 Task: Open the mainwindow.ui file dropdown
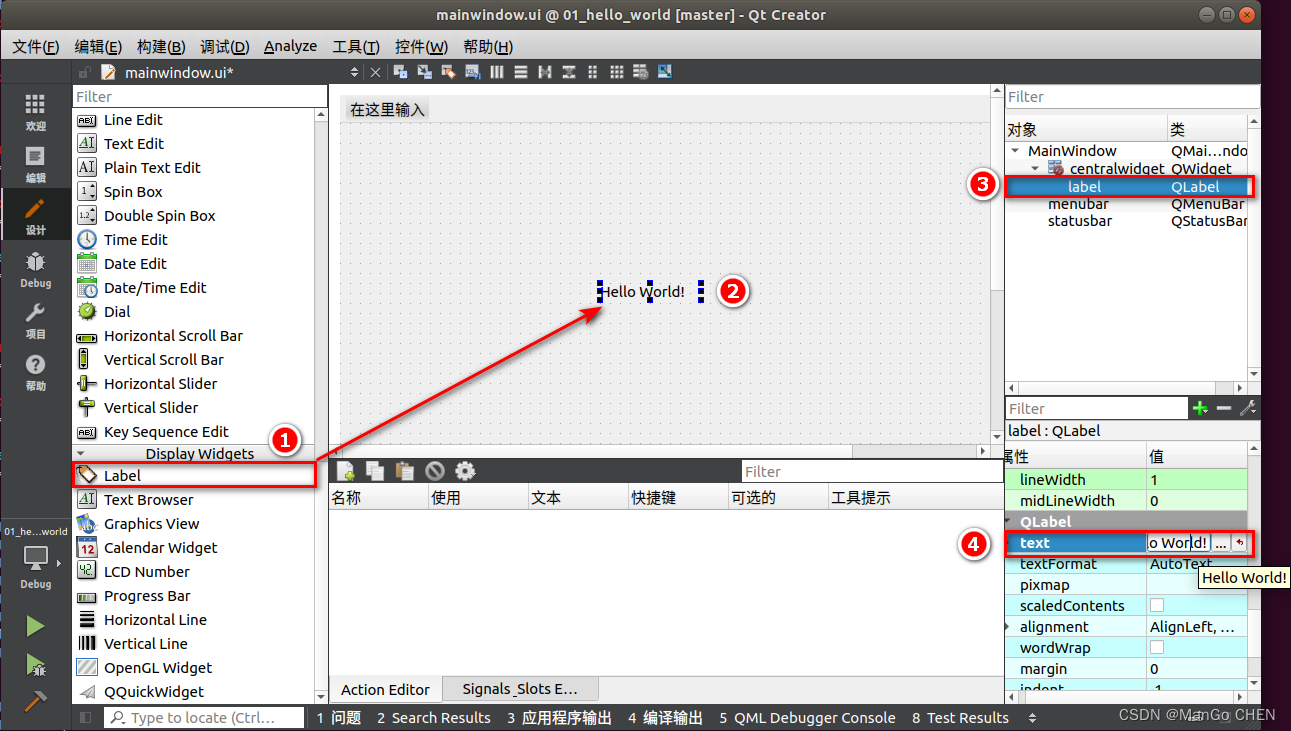pos(354,72)
